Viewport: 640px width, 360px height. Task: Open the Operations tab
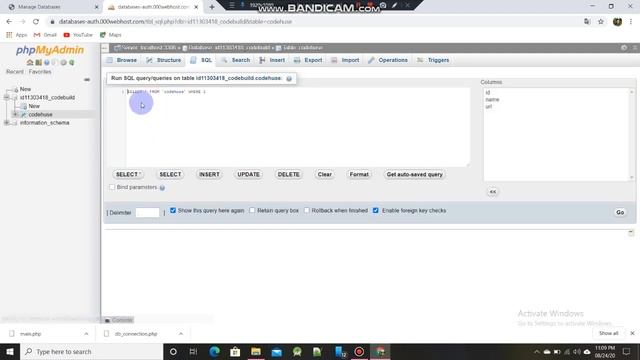click(388, 60)
